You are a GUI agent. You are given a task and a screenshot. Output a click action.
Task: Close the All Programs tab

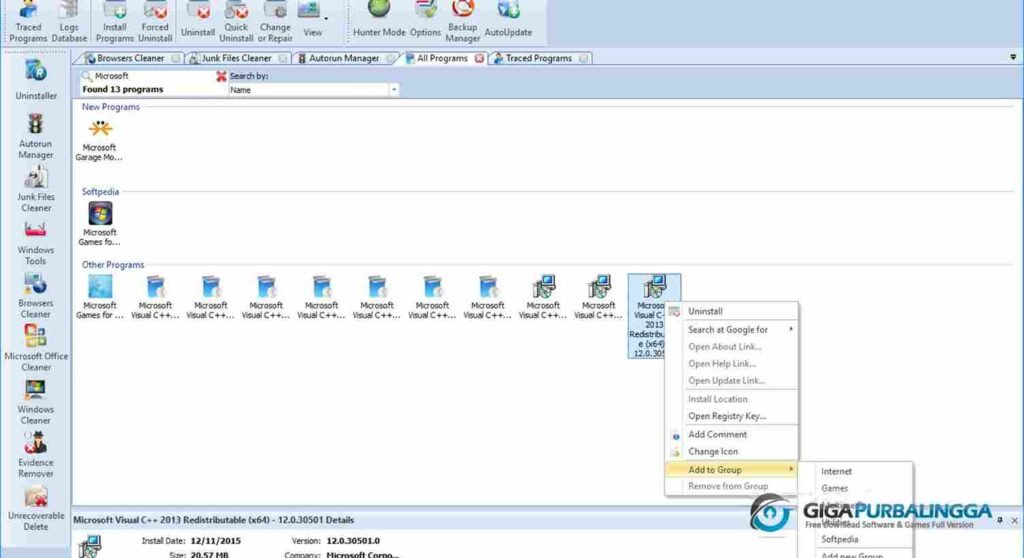pyautogui.click(x=479, y=58)
